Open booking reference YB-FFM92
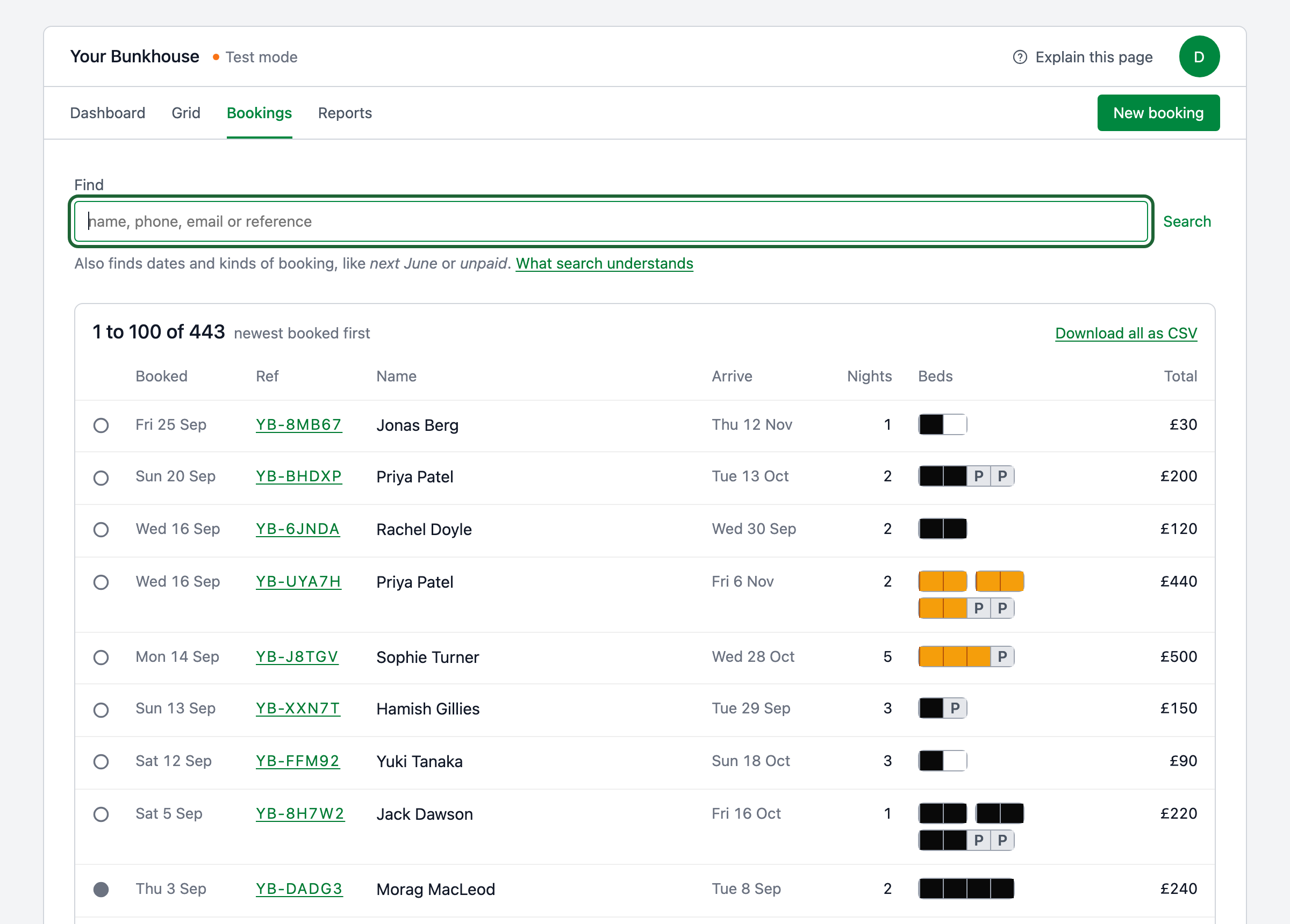Viewport: 1290px width, 924px height. [297, 761]
